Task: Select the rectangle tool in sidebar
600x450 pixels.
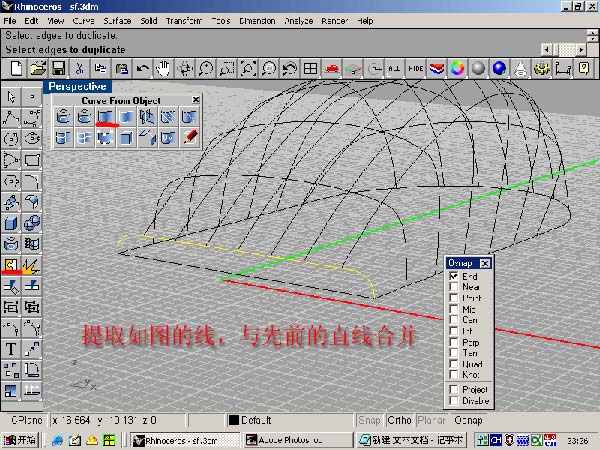Action: point(32,160)
